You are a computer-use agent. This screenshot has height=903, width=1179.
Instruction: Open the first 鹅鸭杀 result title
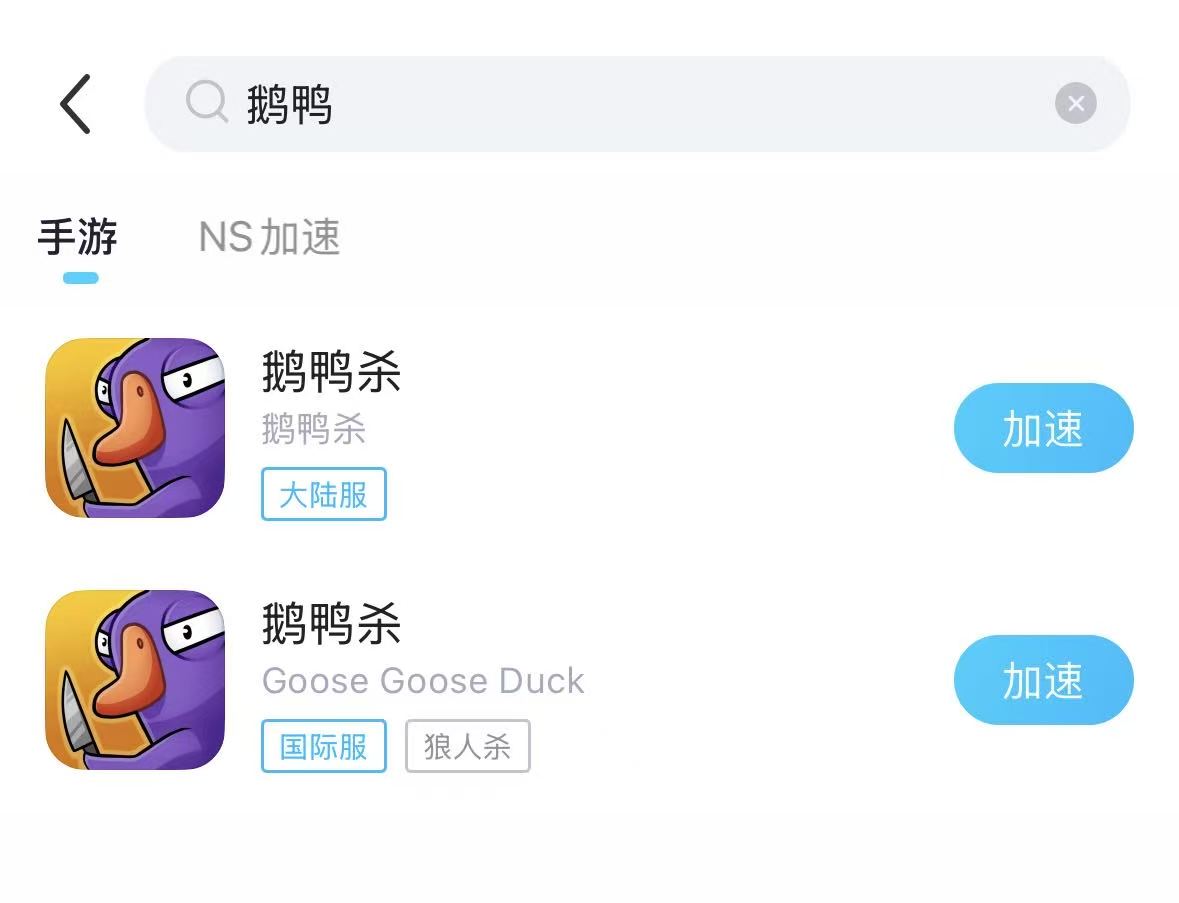(x=332, y=371)
